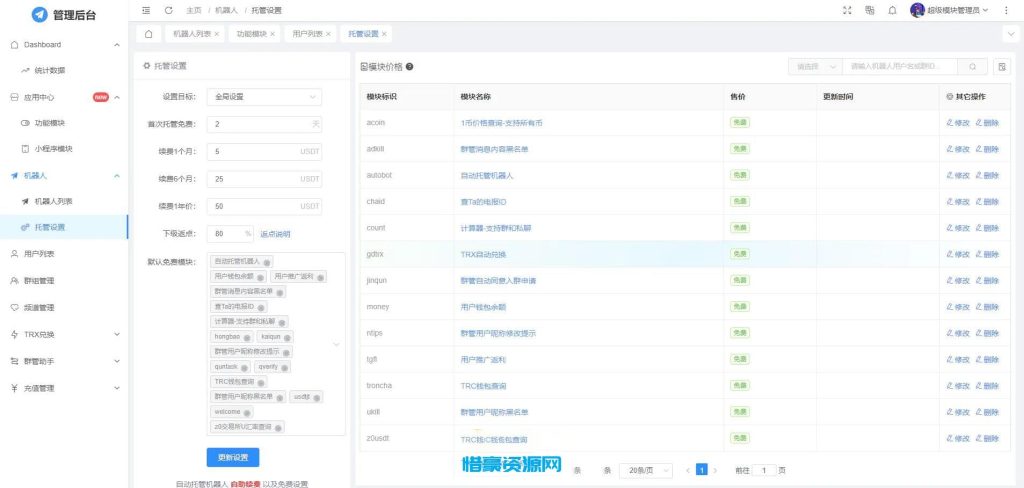Click the search magnifier in 模块价格 panel

coord(973,67)
